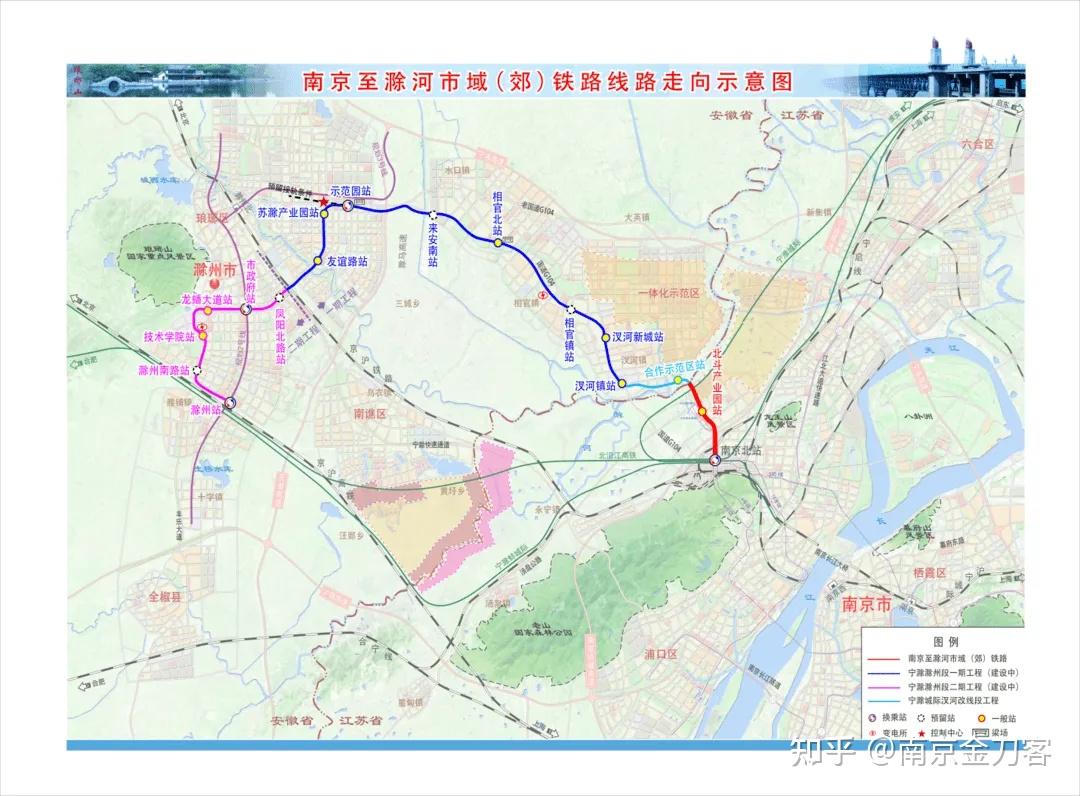Click the 龙蟠大道站 station dot

(207, 311)
